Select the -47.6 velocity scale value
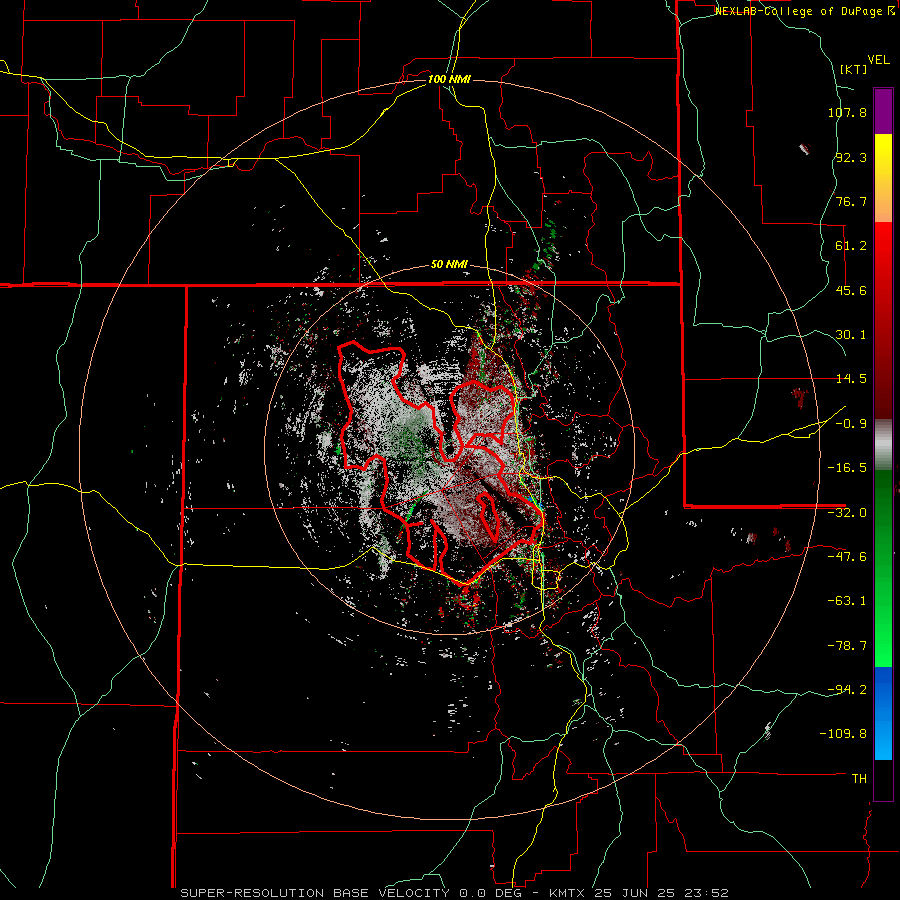This screenshot has width=900, height=900. click(847, 557)
